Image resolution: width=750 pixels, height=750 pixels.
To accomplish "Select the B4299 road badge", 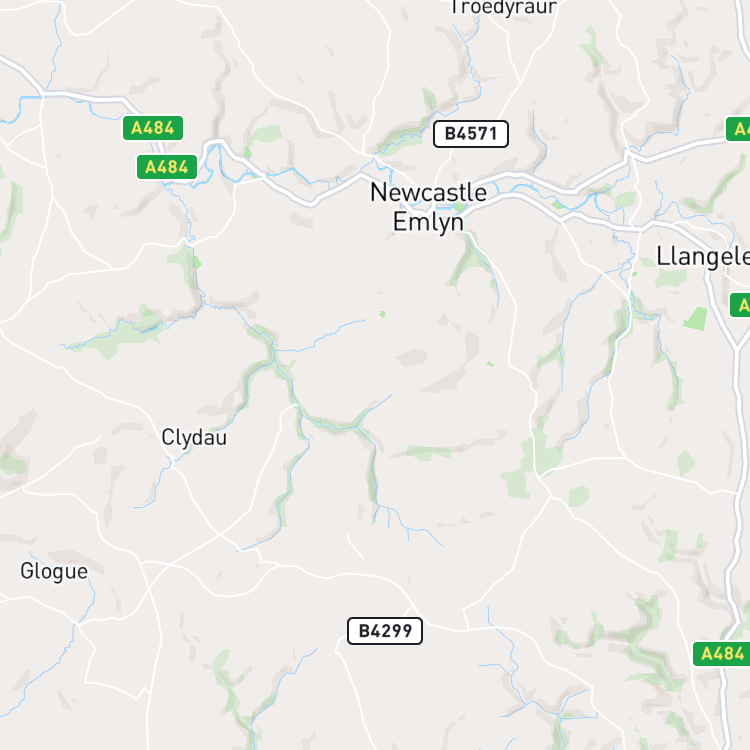I will pos(385,631).
